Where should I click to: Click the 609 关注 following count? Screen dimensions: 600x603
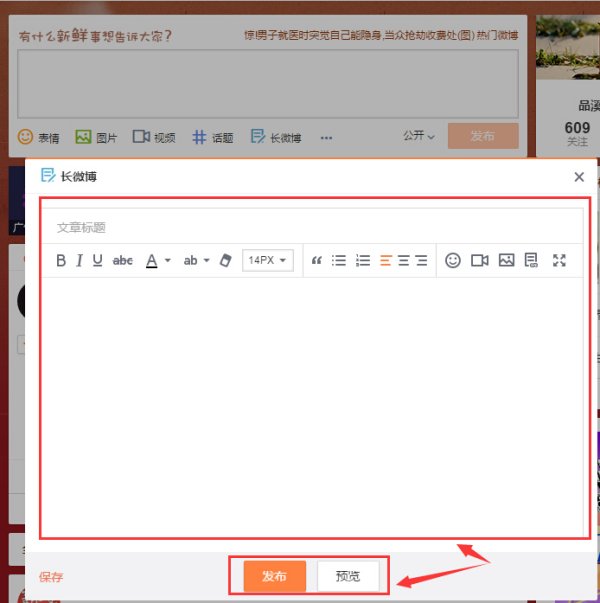(x=577, y=133)
